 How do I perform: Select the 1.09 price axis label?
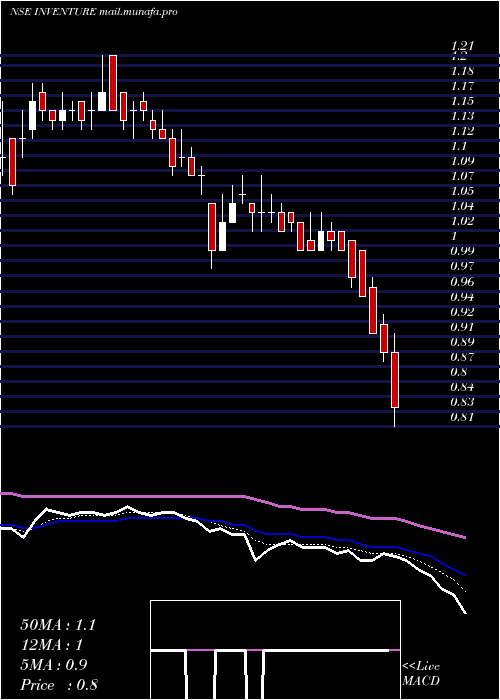462,161
